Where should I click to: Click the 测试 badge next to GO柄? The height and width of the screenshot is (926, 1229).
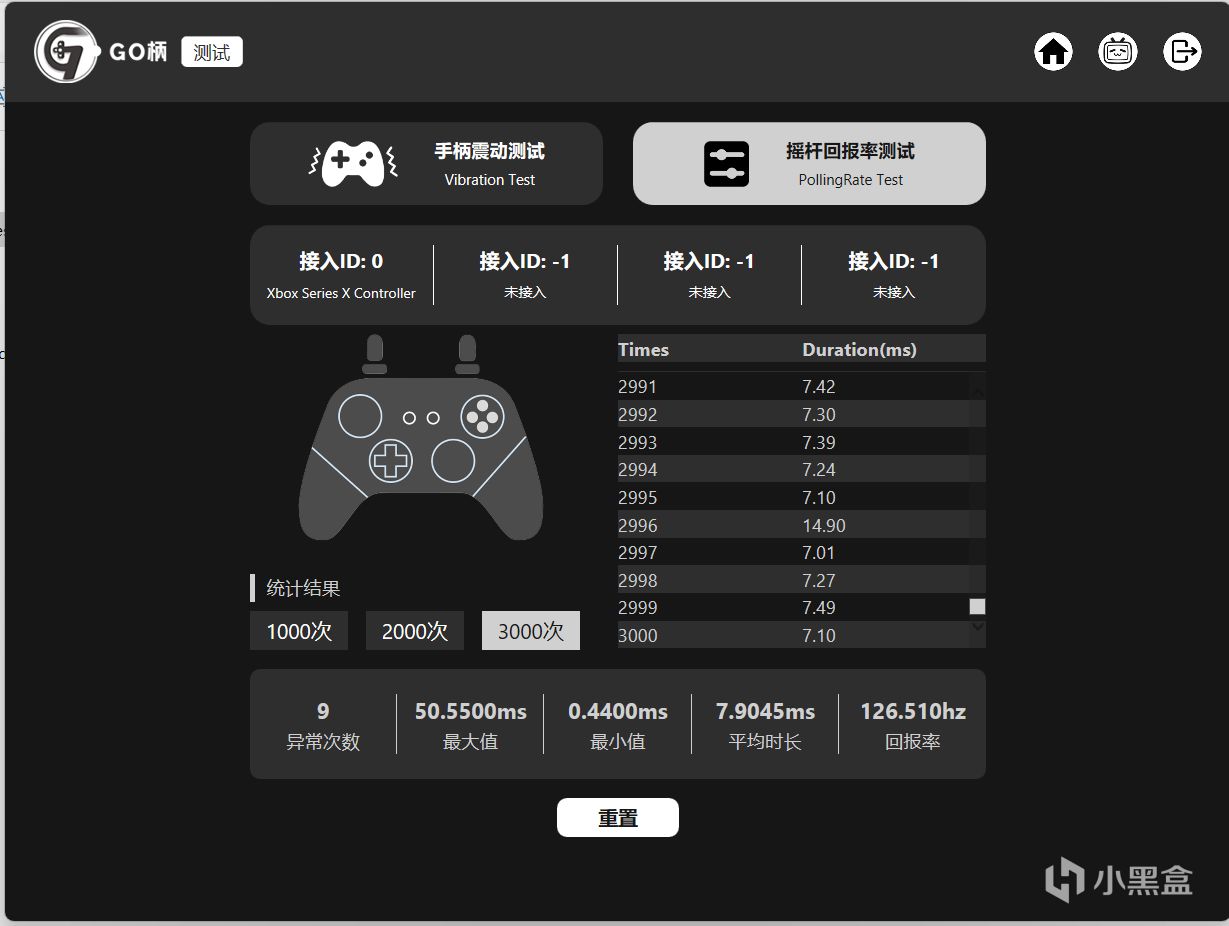coord(212,52)
